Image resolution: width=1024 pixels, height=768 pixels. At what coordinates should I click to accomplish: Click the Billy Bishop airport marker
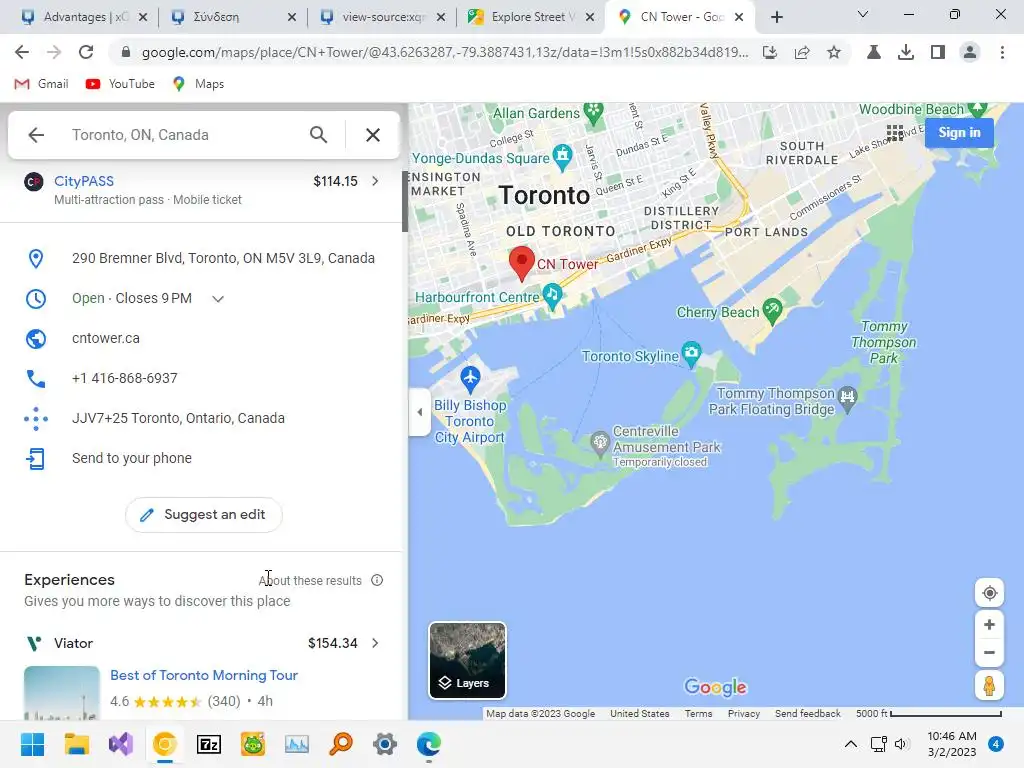point(470,378)
